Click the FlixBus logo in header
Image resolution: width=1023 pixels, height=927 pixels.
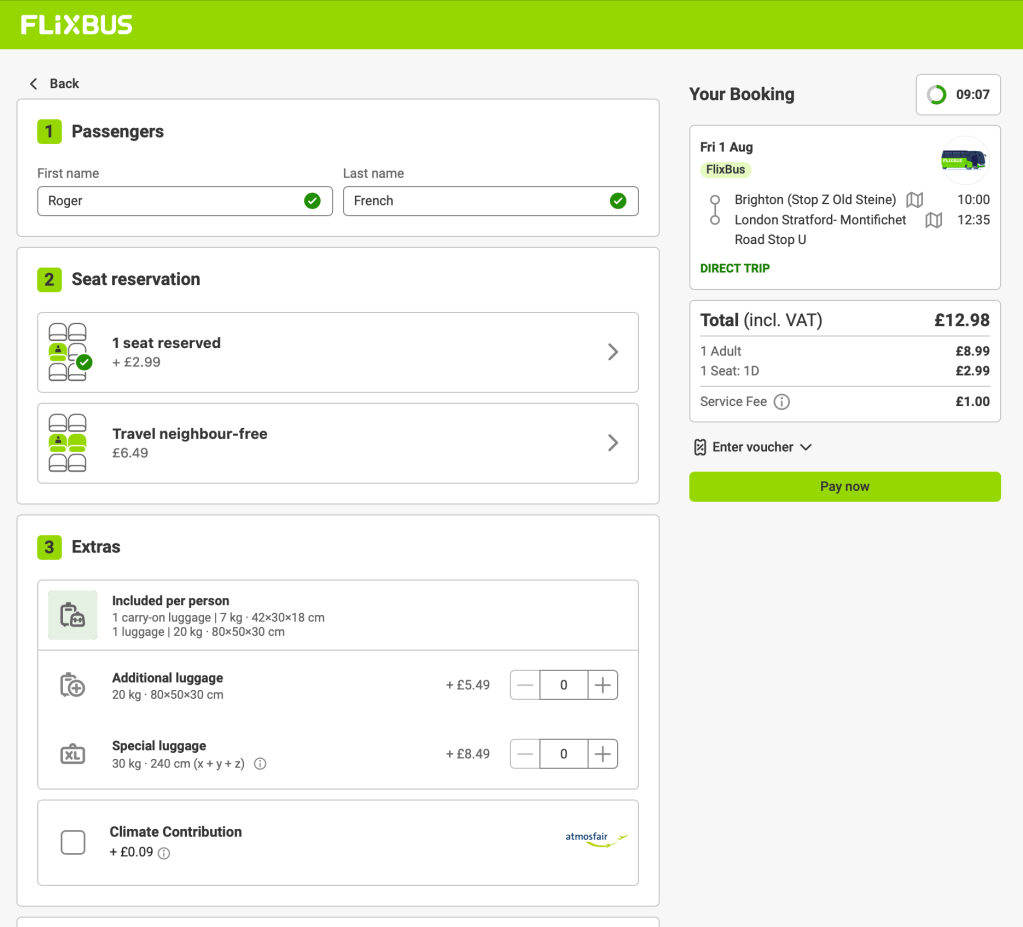pos(76,25)
